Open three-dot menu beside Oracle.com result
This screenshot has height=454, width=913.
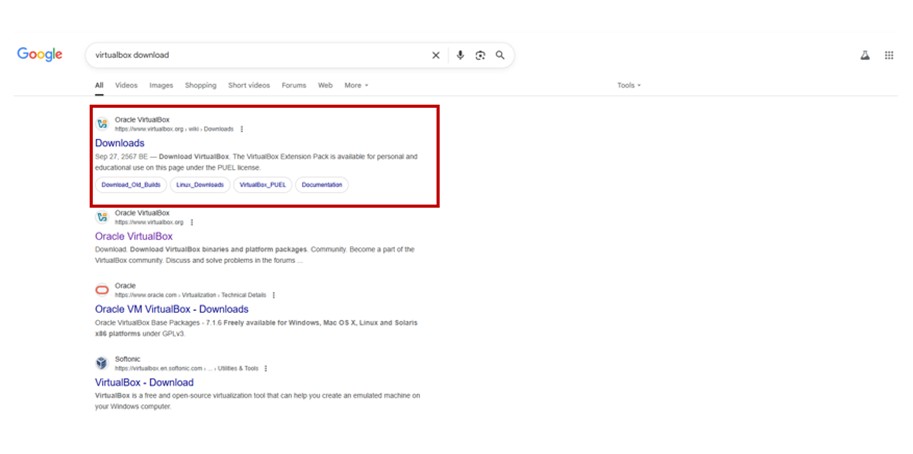(274, 295)
